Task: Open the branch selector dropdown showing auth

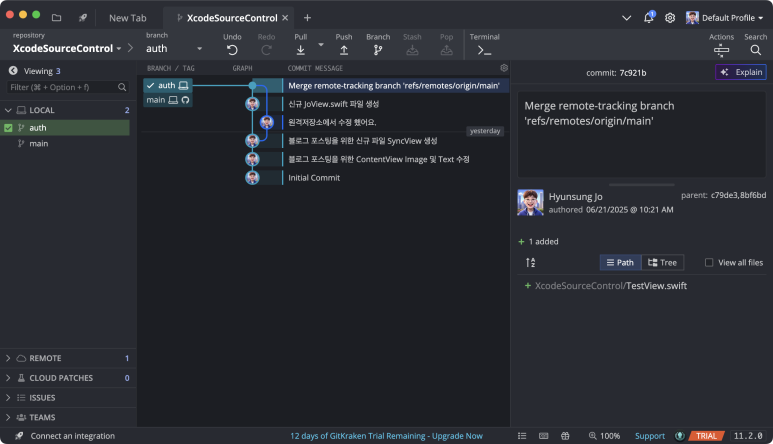Action: (x=174, y=48)
